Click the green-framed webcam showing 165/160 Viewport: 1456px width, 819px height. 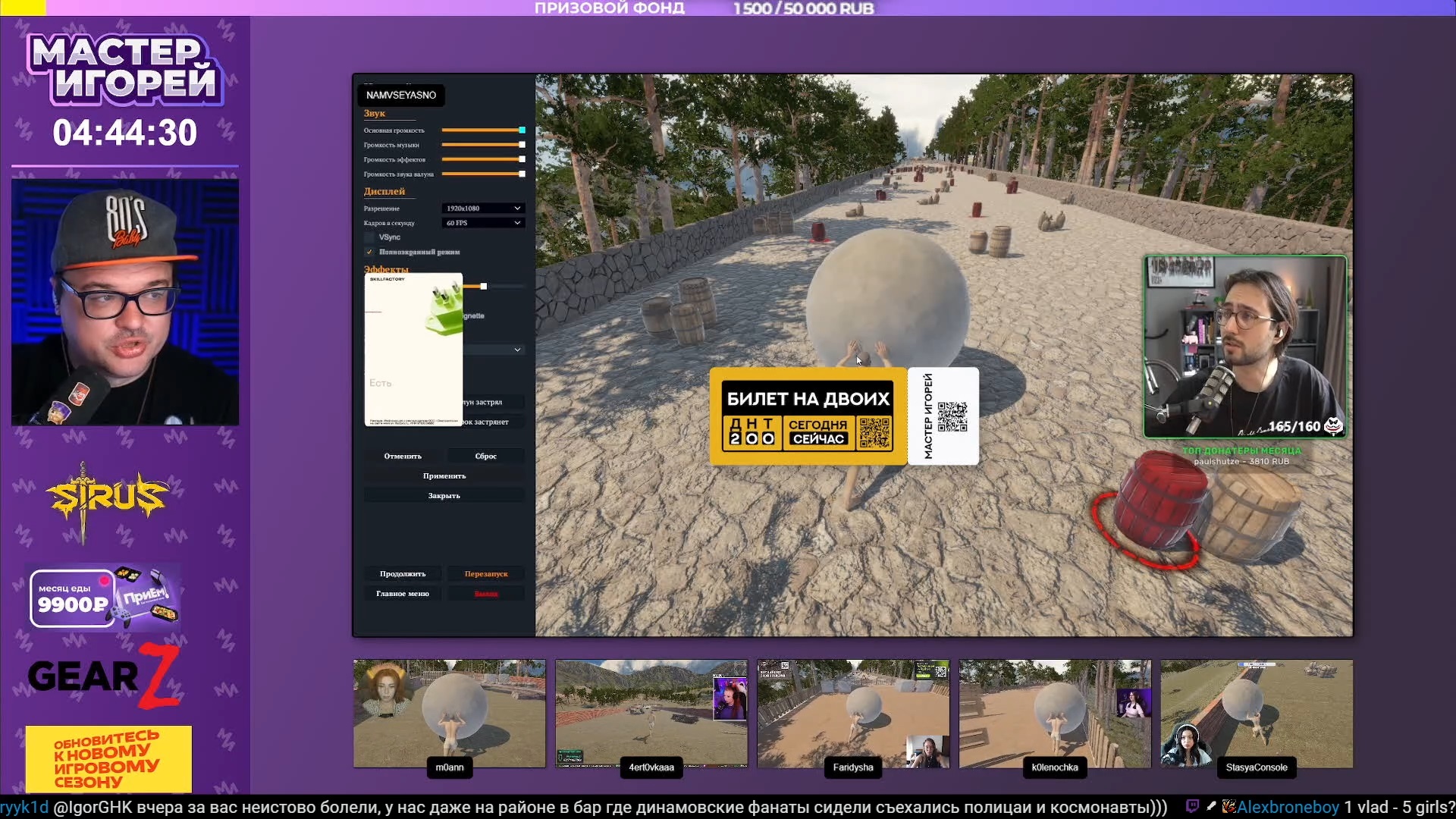1245,347
